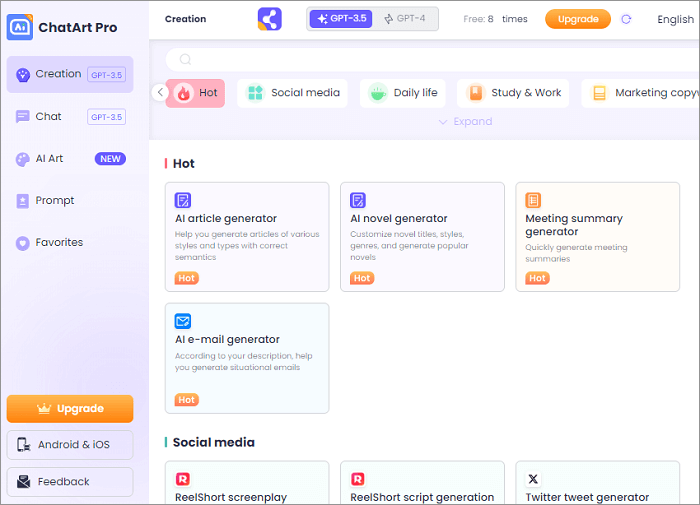Click the search input field
700x505 pixels.
point(432,59)
